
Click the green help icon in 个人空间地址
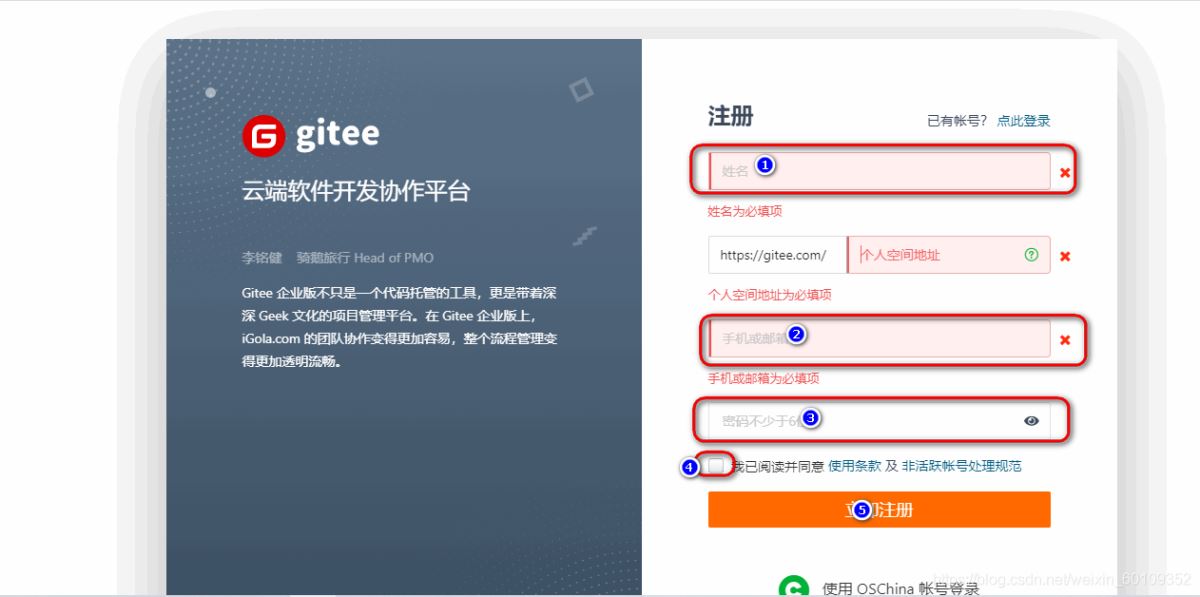tap(1031, 255)
